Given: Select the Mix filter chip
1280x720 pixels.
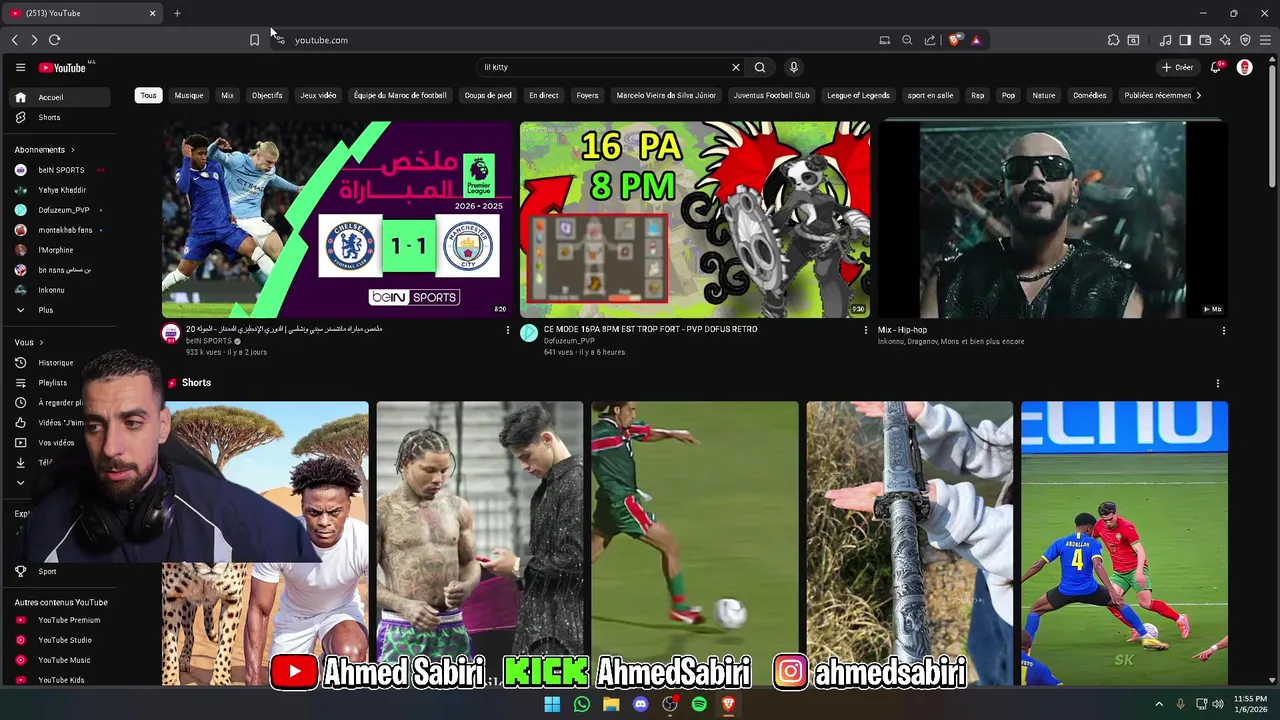Looking at the screenshot, I should coord(228,95).
